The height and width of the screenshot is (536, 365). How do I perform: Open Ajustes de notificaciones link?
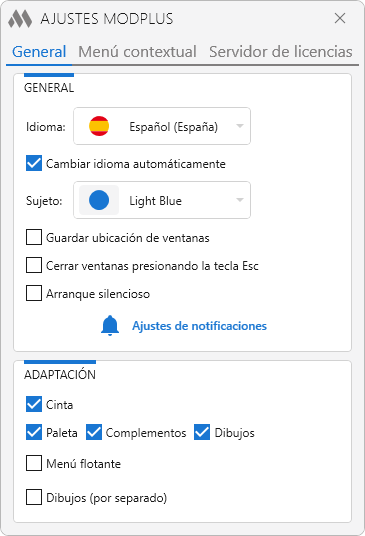point(199,326)
